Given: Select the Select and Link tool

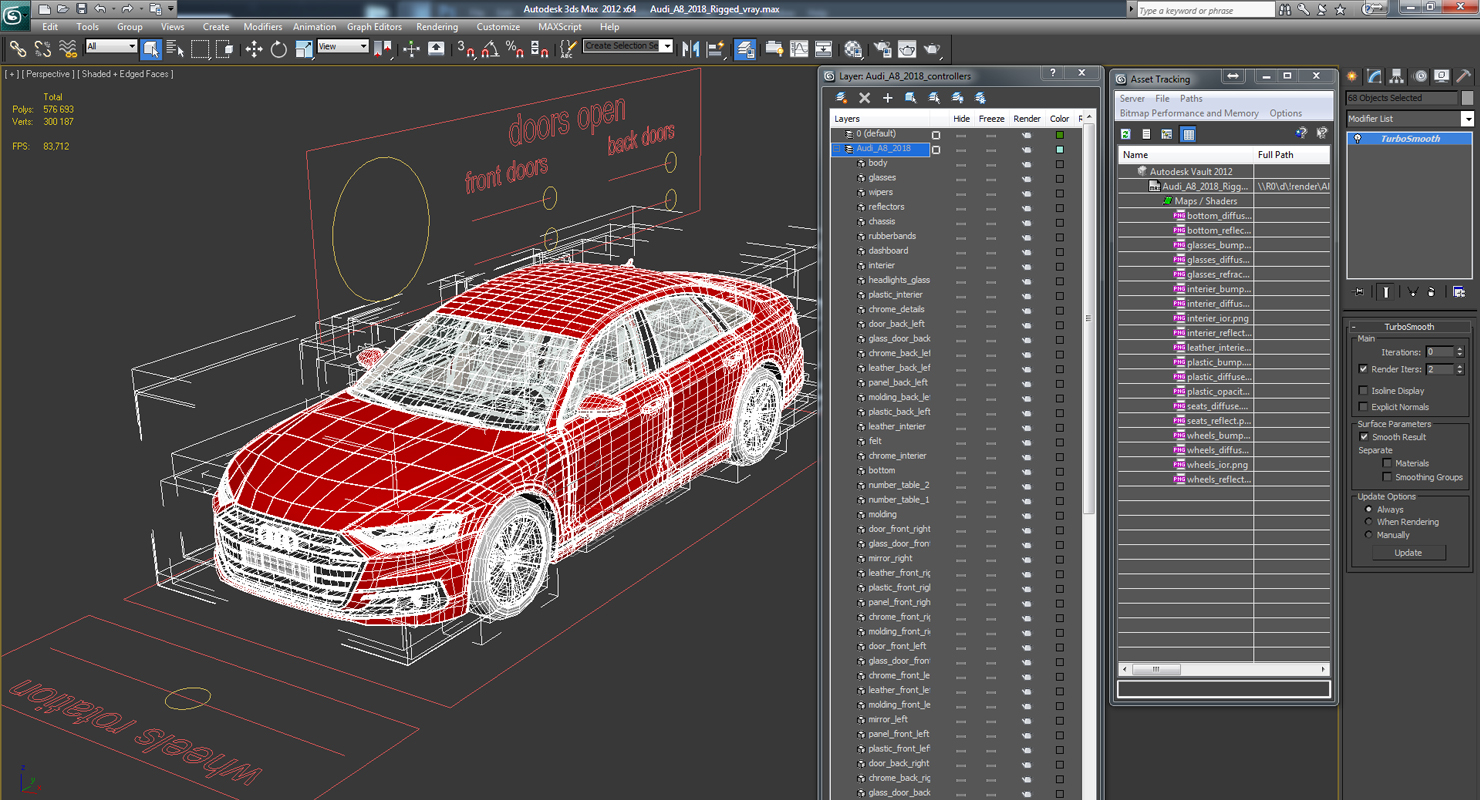Looking at the screenshot, I should click(x=18, y=48).
